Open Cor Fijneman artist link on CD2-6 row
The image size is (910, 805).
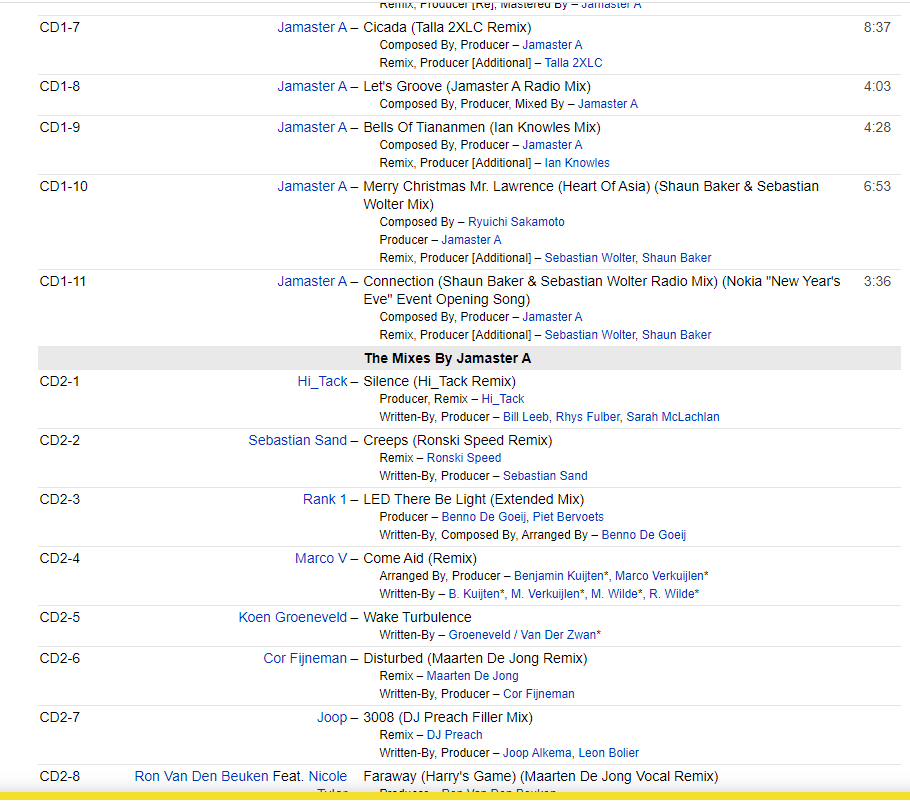pyautogui.click(x=305, y=659)
